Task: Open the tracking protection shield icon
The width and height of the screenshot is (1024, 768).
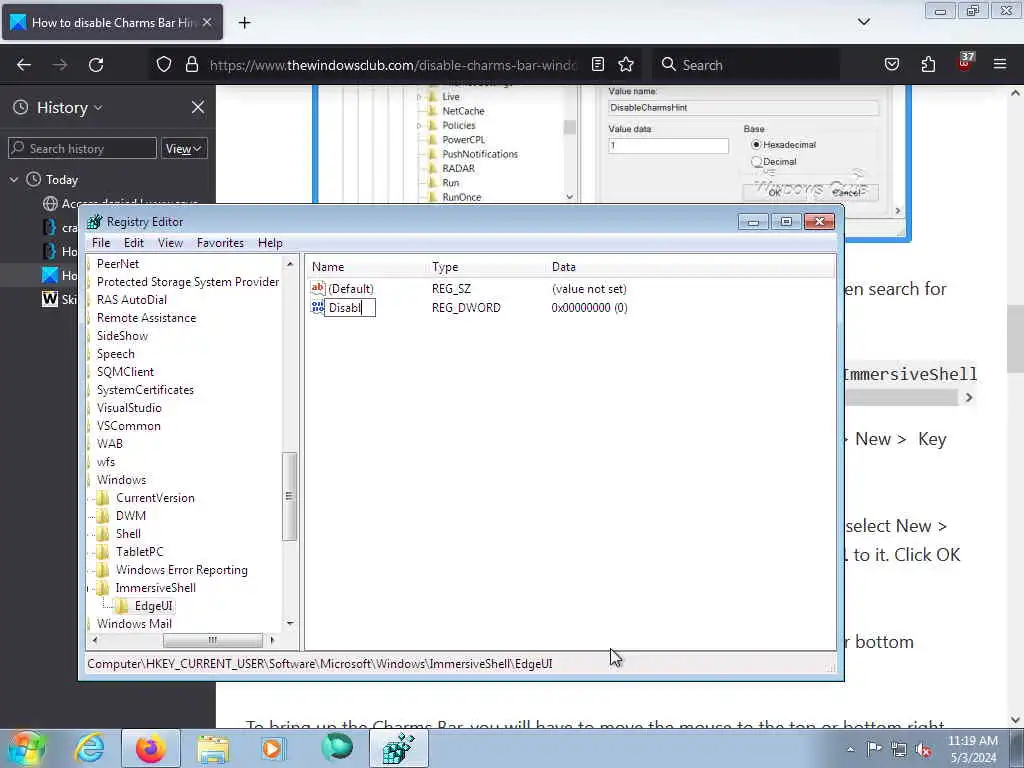Action: pos(164,65)
